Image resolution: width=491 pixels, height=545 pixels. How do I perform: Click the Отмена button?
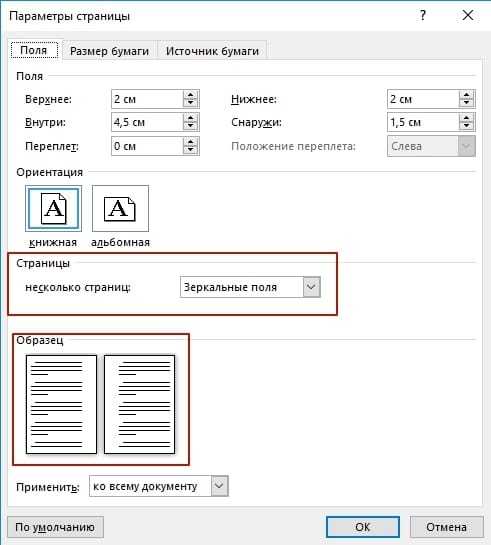447,527
